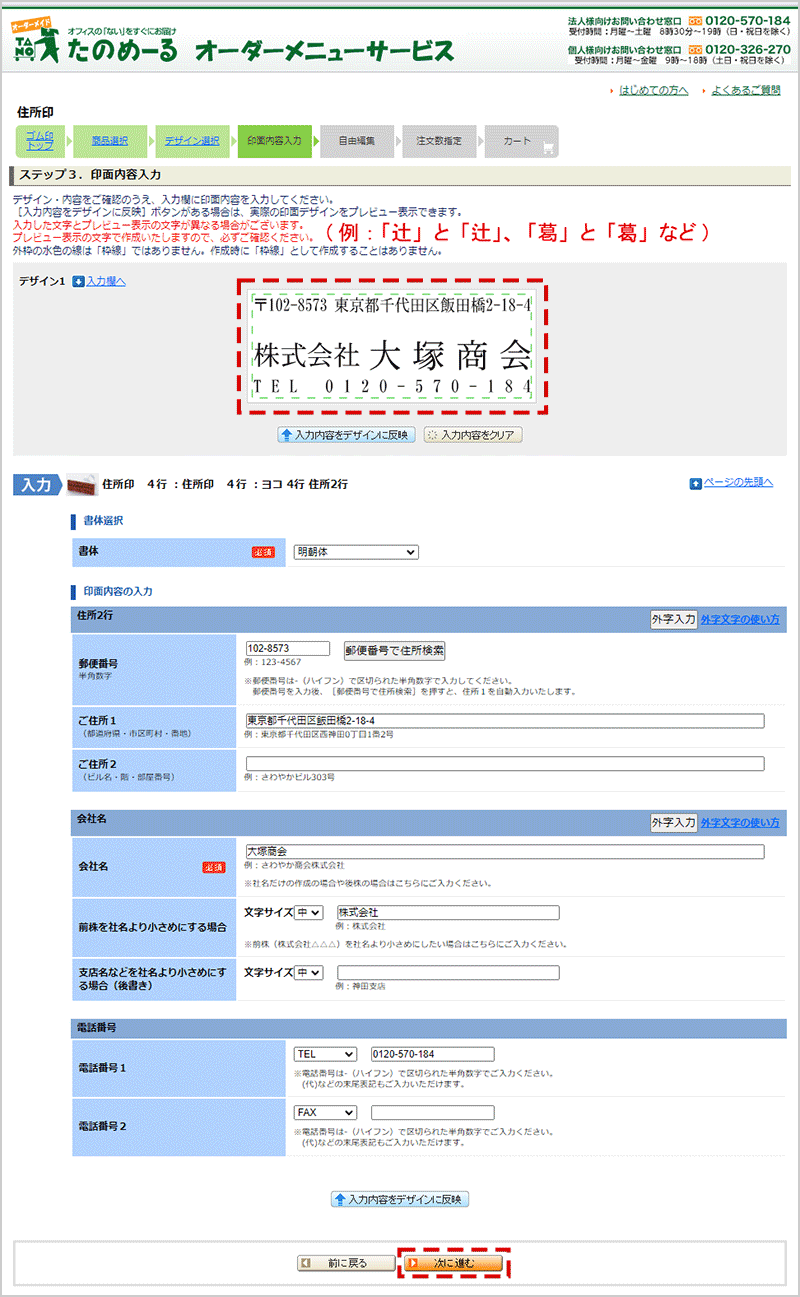Click lower 入力内容をデザインに反映 button
This screenshot has width=800, height=1297.
(x=400, y=1199)
